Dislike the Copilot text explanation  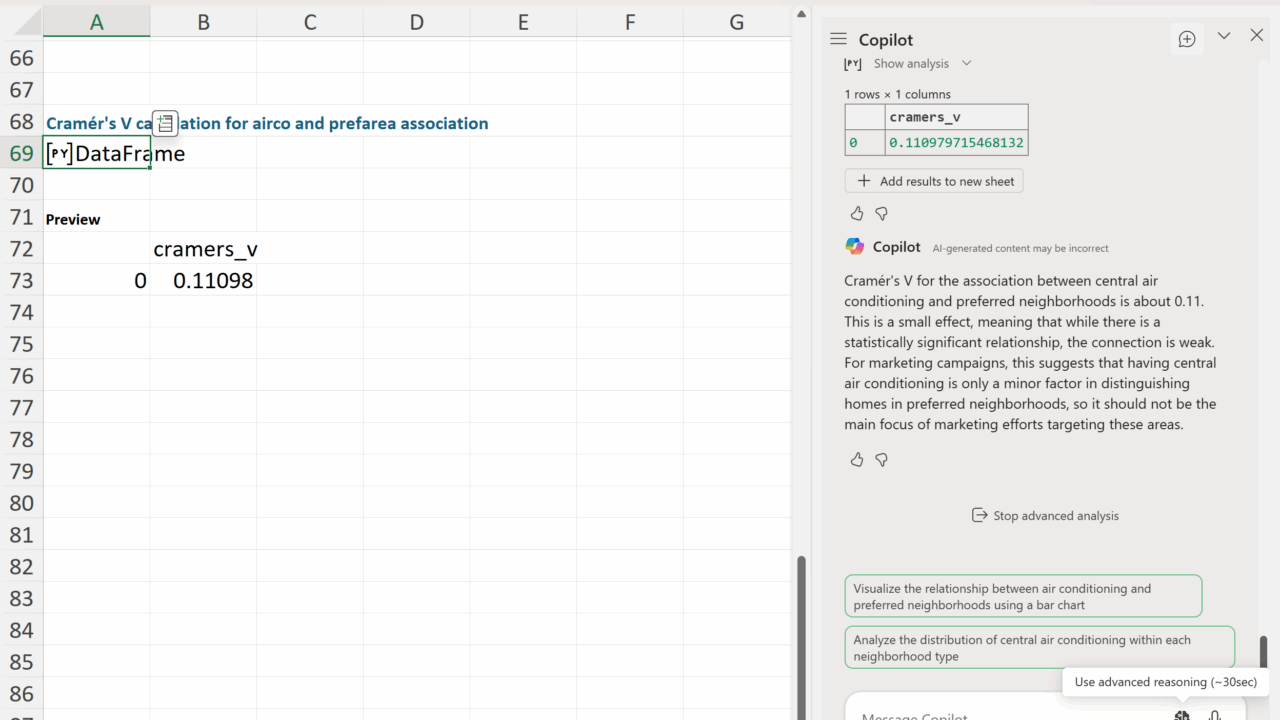click(x=881, y=459)
